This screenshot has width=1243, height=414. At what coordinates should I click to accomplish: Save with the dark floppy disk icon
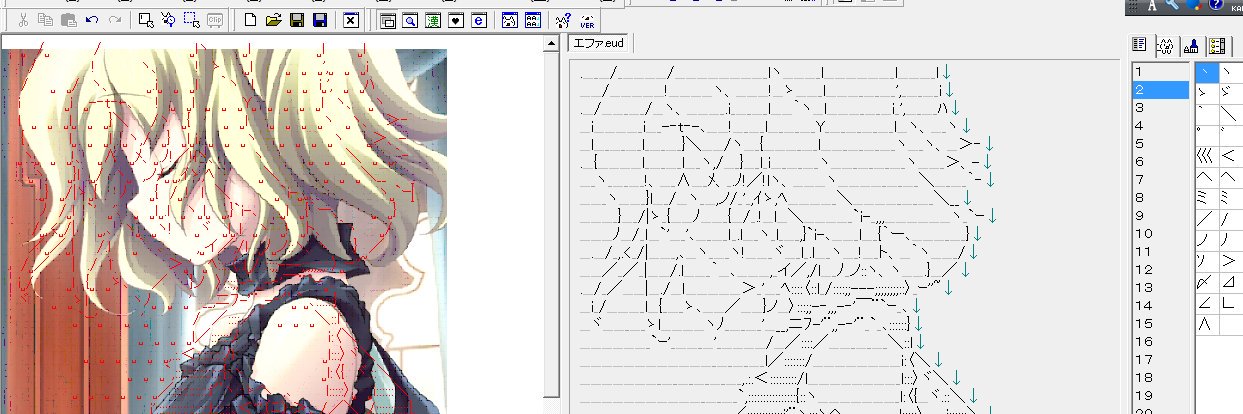[x=296, y=20]
